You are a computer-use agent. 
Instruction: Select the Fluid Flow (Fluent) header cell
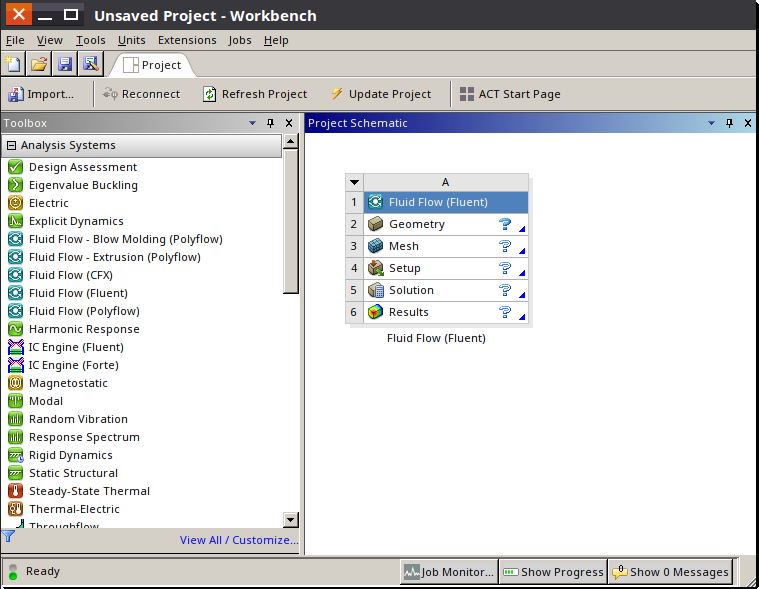446,202
